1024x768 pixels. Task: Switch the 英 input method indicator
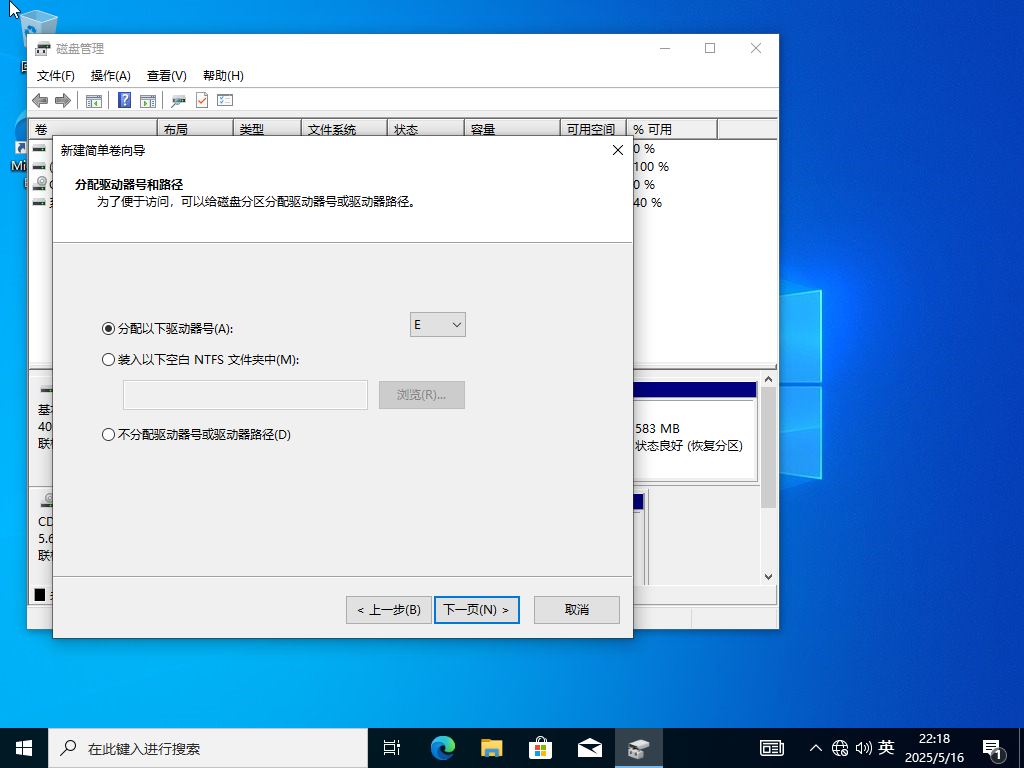coord(886,747)
